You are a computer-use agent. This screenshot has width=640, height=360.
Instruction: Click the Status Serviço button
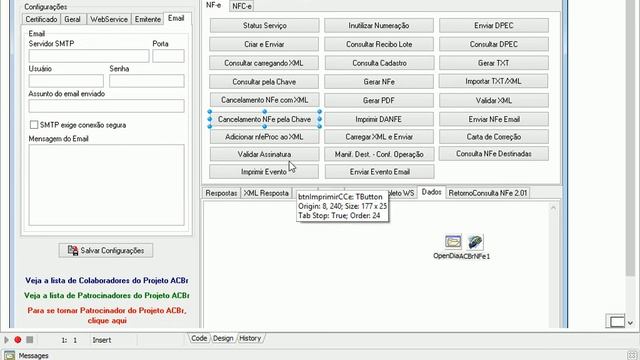tap(264, 25)
